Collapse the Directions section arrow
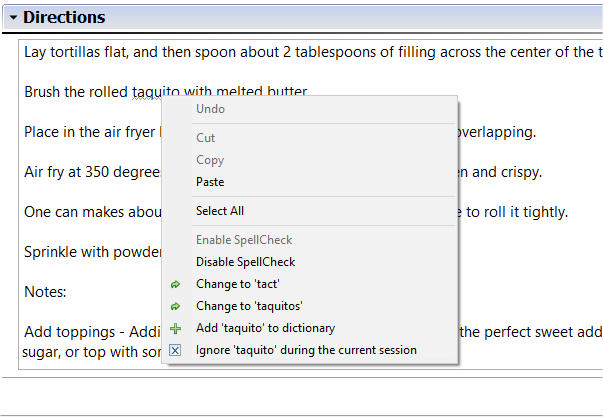 click(13, 17)
